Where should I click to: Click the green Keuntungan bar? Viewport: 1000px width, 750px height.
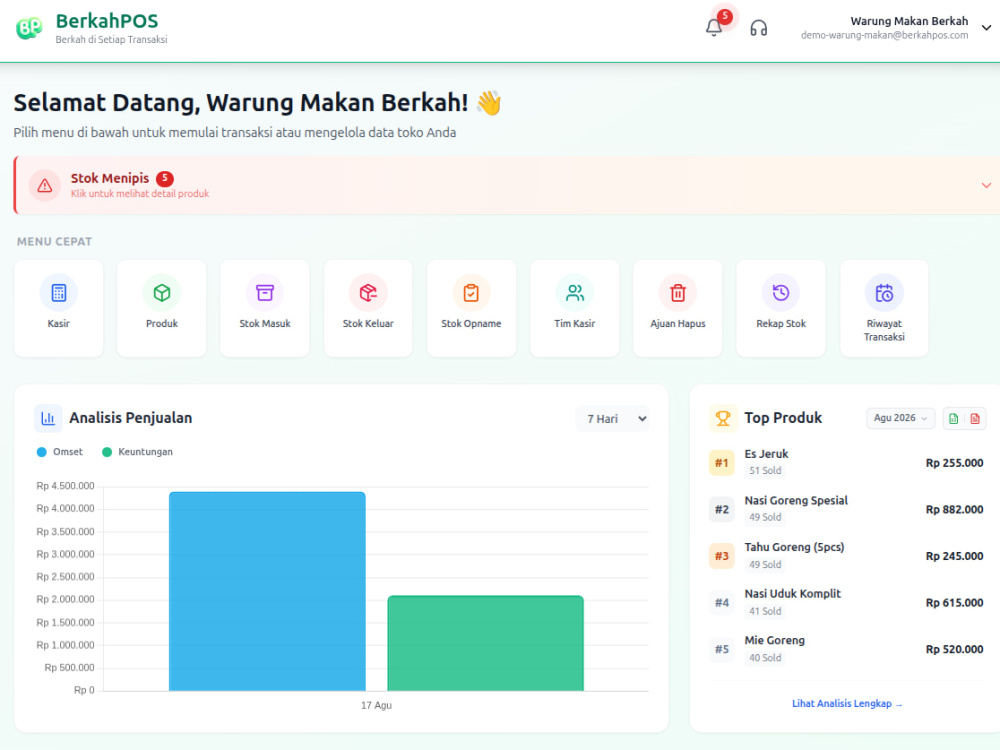click(485, 643)
